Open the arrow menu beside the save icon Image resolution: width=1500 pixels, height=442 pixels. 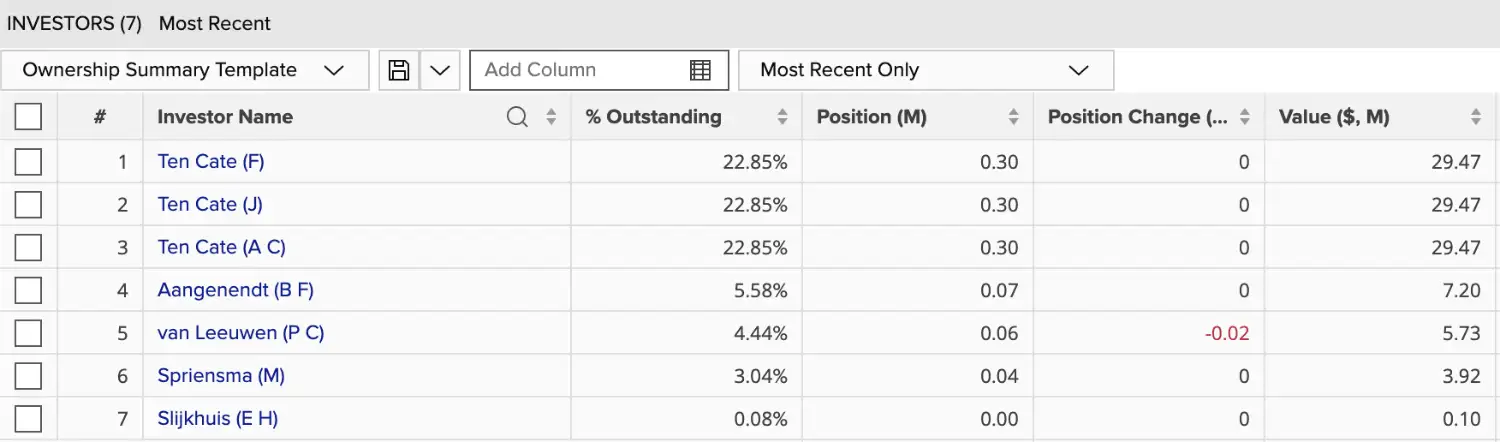click(439, 70)
